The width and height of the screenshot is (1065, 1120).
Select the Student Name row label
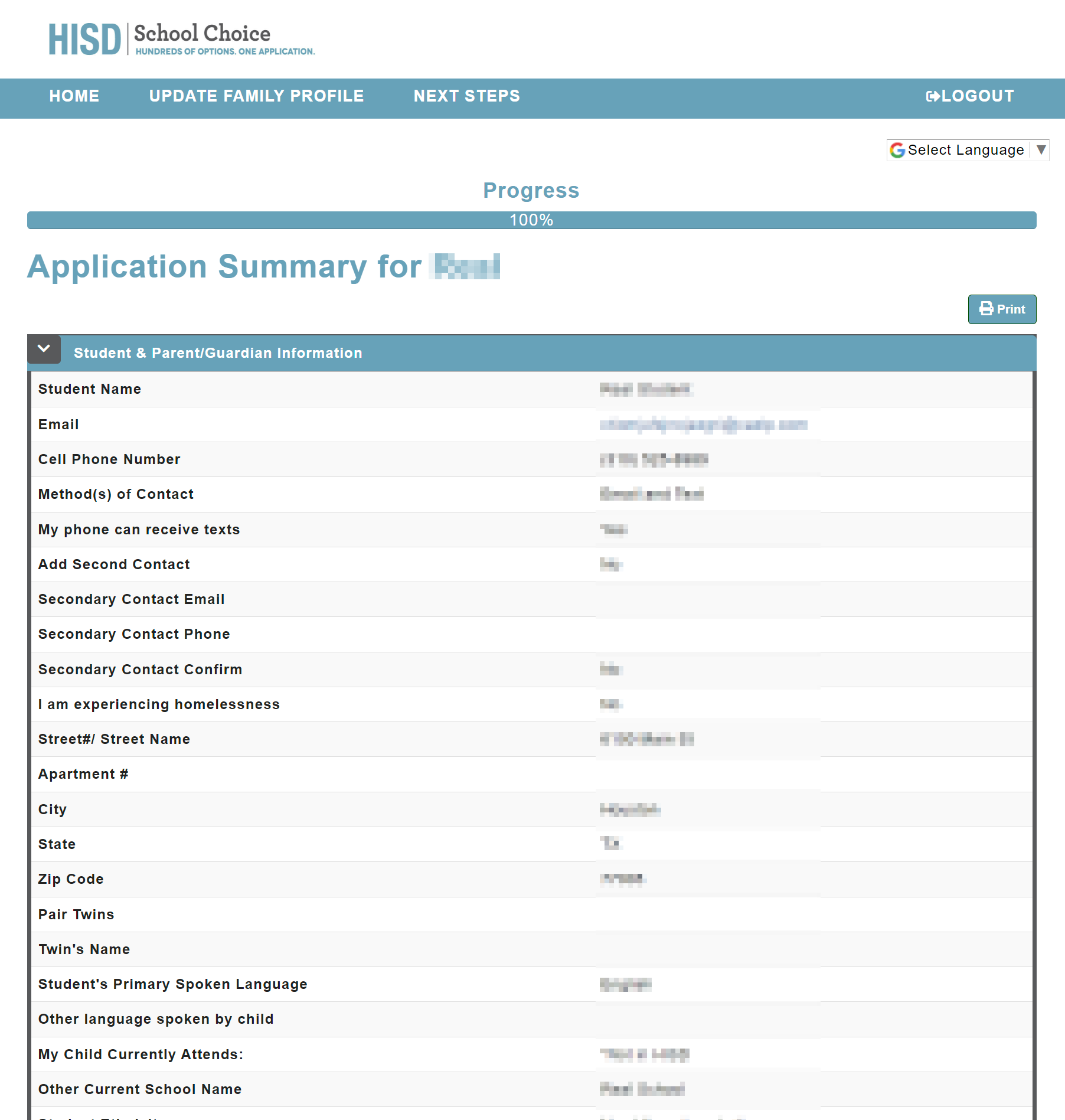coord(90,389)
